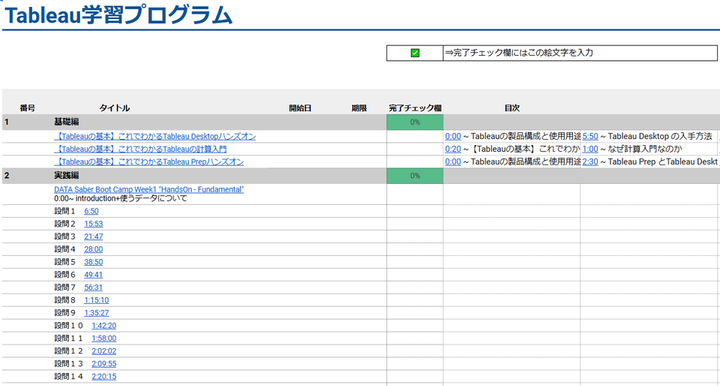Screen dimensions: 720x386
Task: Click completion check cell for 計算入門 row
Action: click(415, 149)
